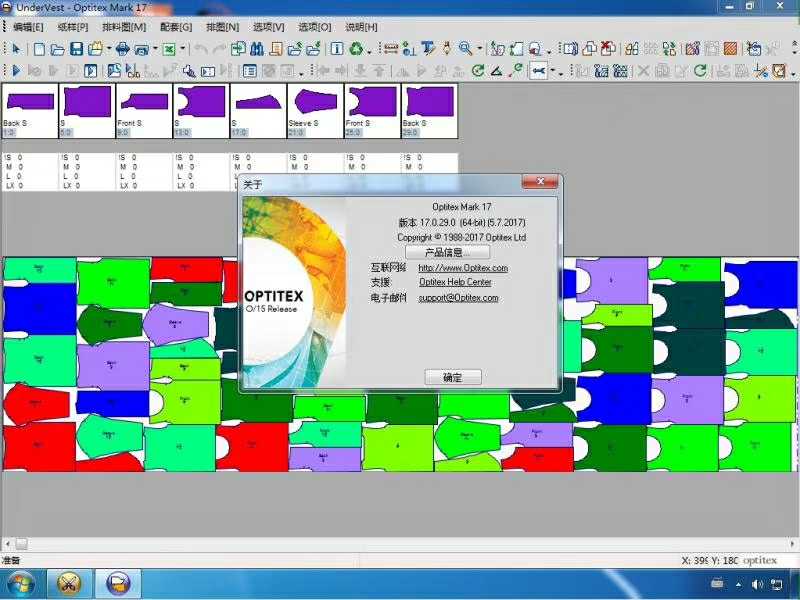Open the Windows Start button
The width and height of the screenshot is (800, 600).
point(21,584)
